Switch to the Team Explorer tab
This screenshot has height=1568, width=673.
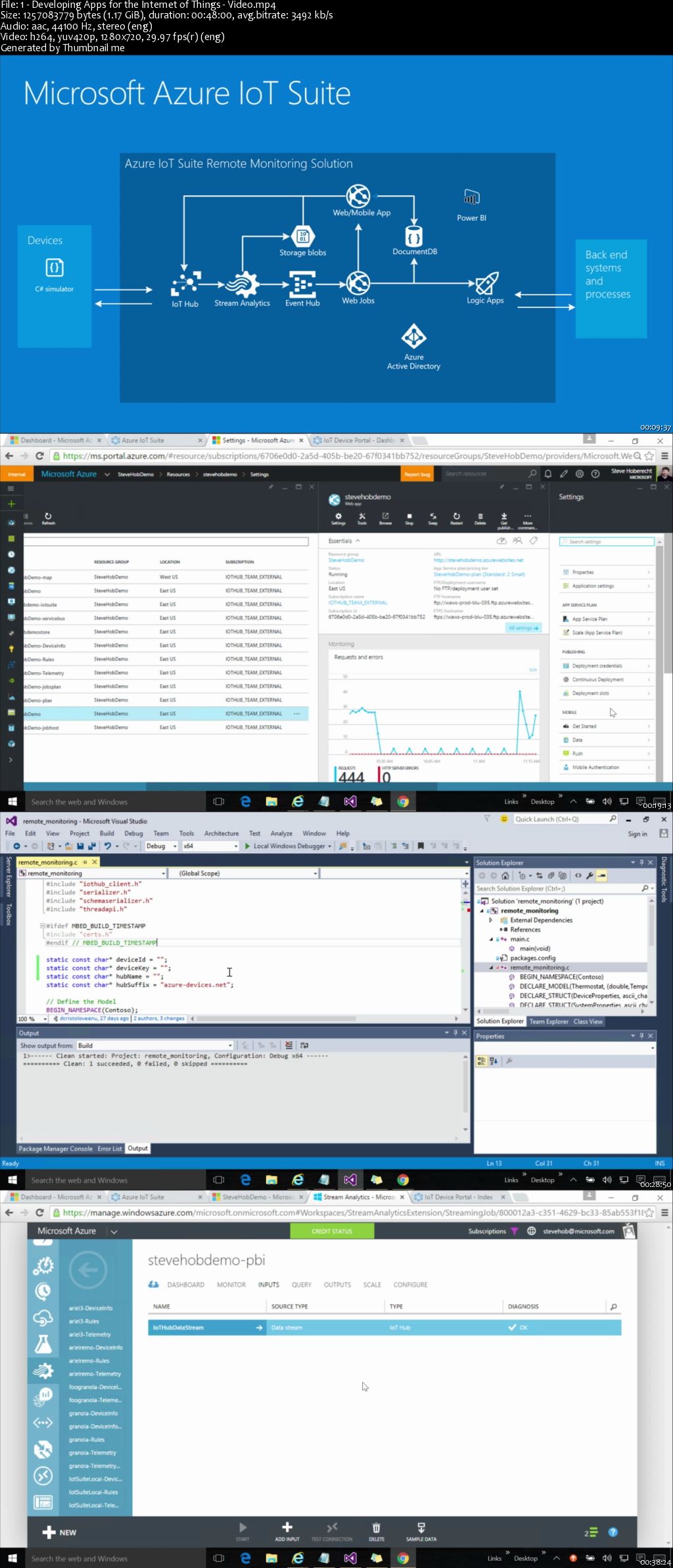(x=549, y=1021)
